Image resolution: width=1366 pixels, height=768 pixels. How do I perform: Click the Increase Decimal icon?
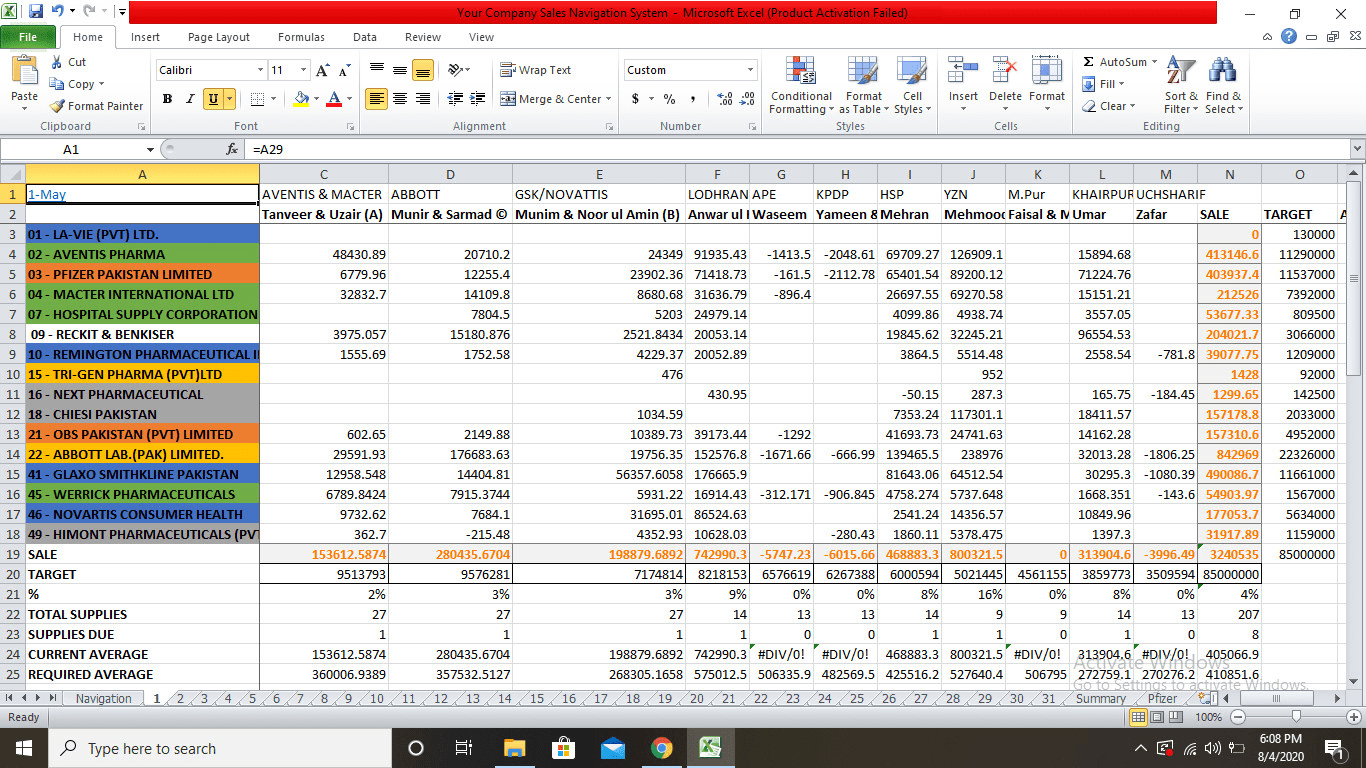(724, 99)
